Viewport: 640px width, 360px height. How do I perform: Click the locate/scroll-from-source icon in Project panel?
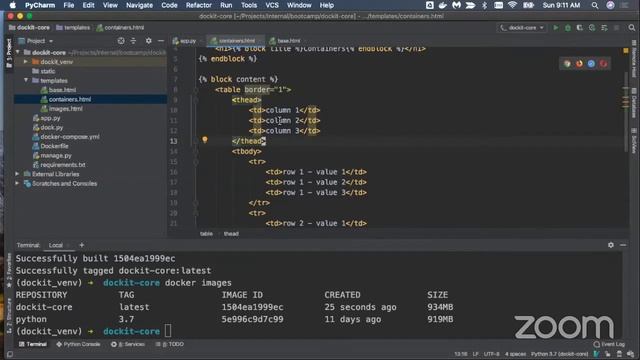[x=121, y=41]
